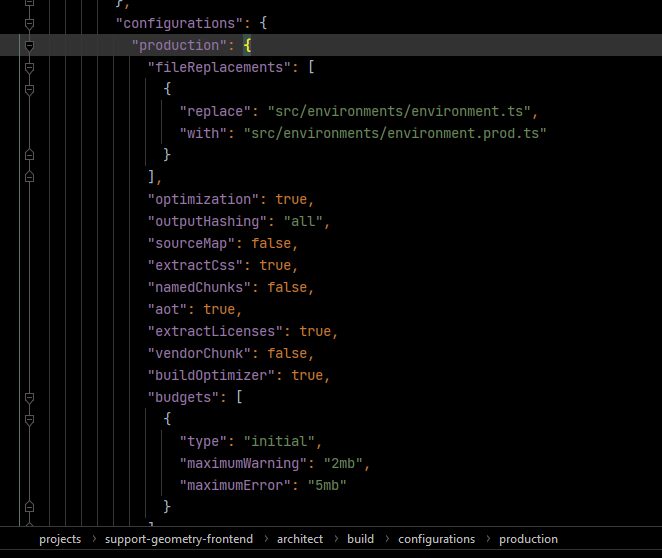662x558 pixels.
Task: Jump to "build" breadcrumb
Action: 361,539
